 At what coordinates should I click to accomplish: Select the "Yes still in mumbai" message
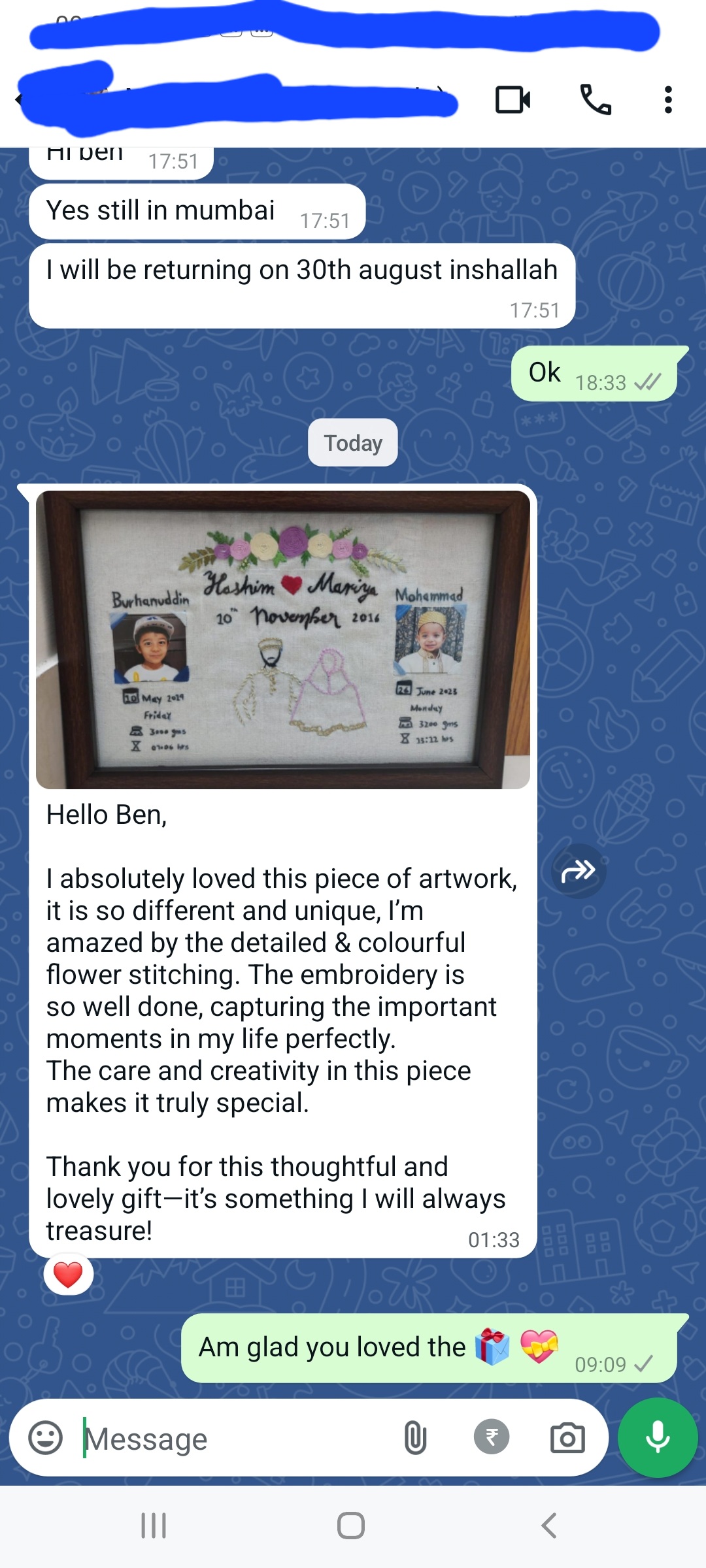click(x=197, y=212)
